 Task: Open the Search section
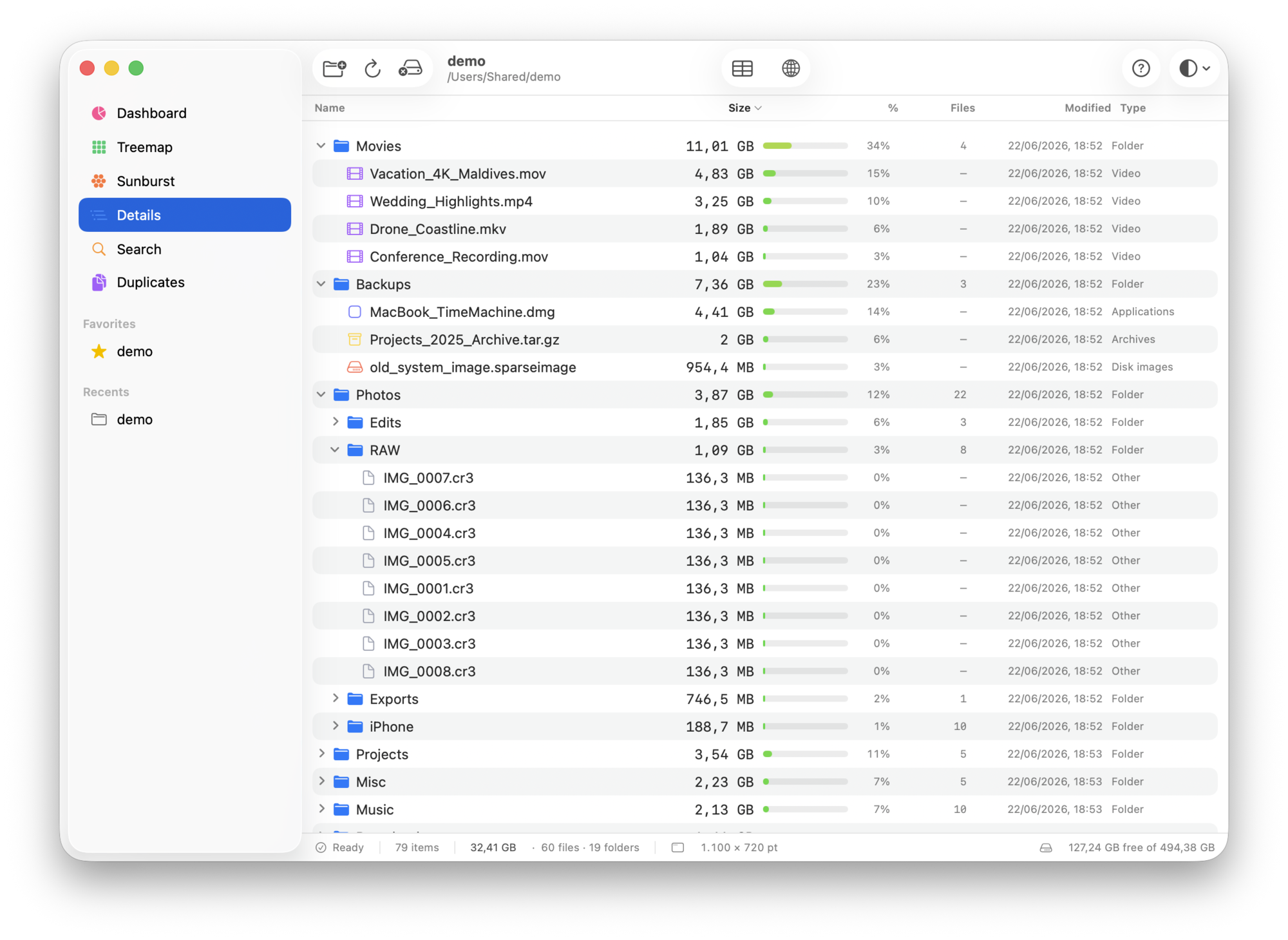click(185, 249)
